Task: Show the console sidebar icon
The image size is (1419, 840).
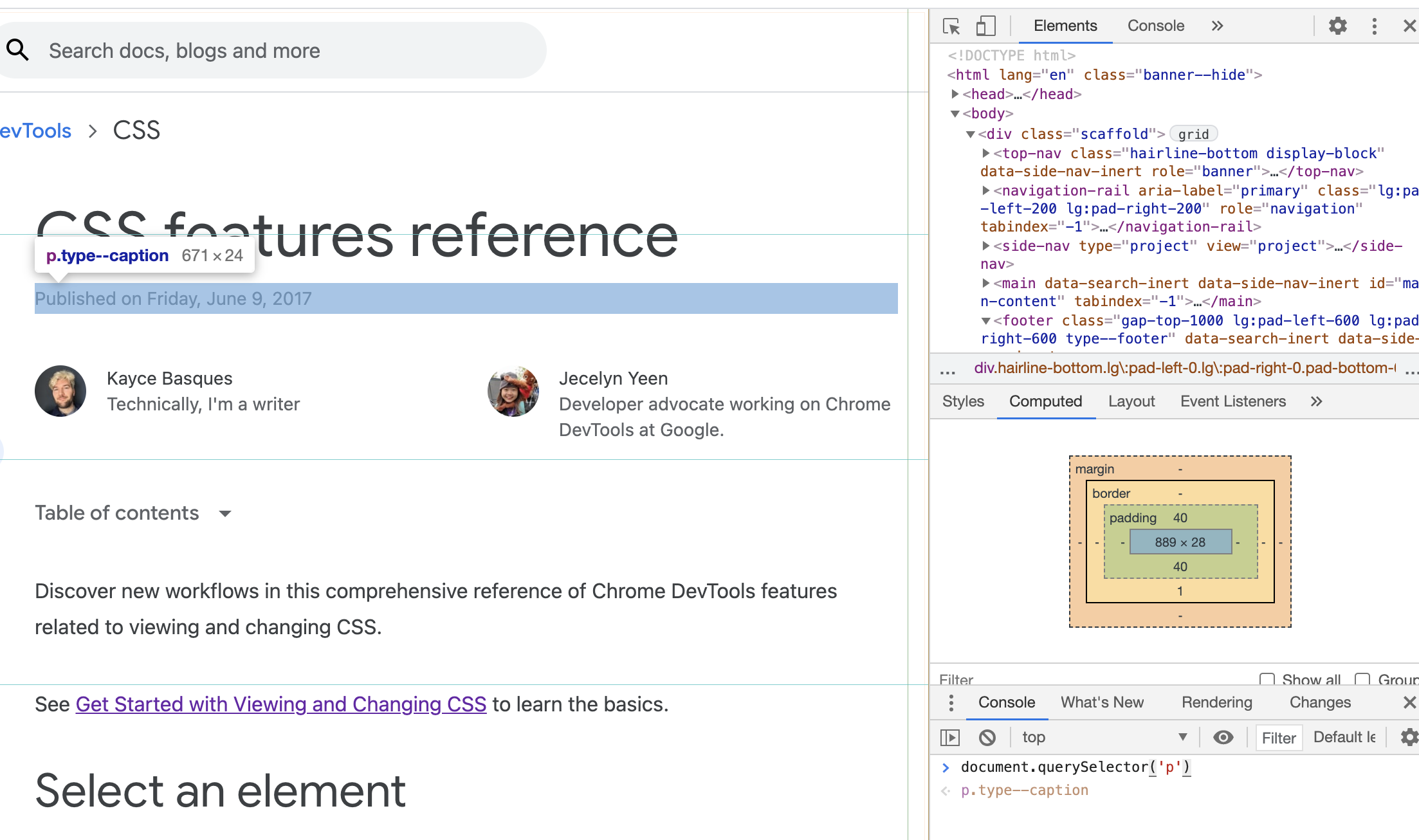Action: (950, 737)
